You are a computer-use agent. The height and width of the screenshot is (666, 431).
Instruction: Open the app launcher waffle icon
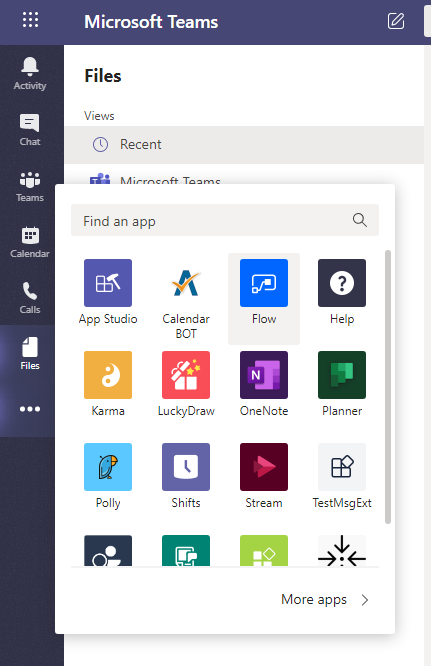pos(30,20)
